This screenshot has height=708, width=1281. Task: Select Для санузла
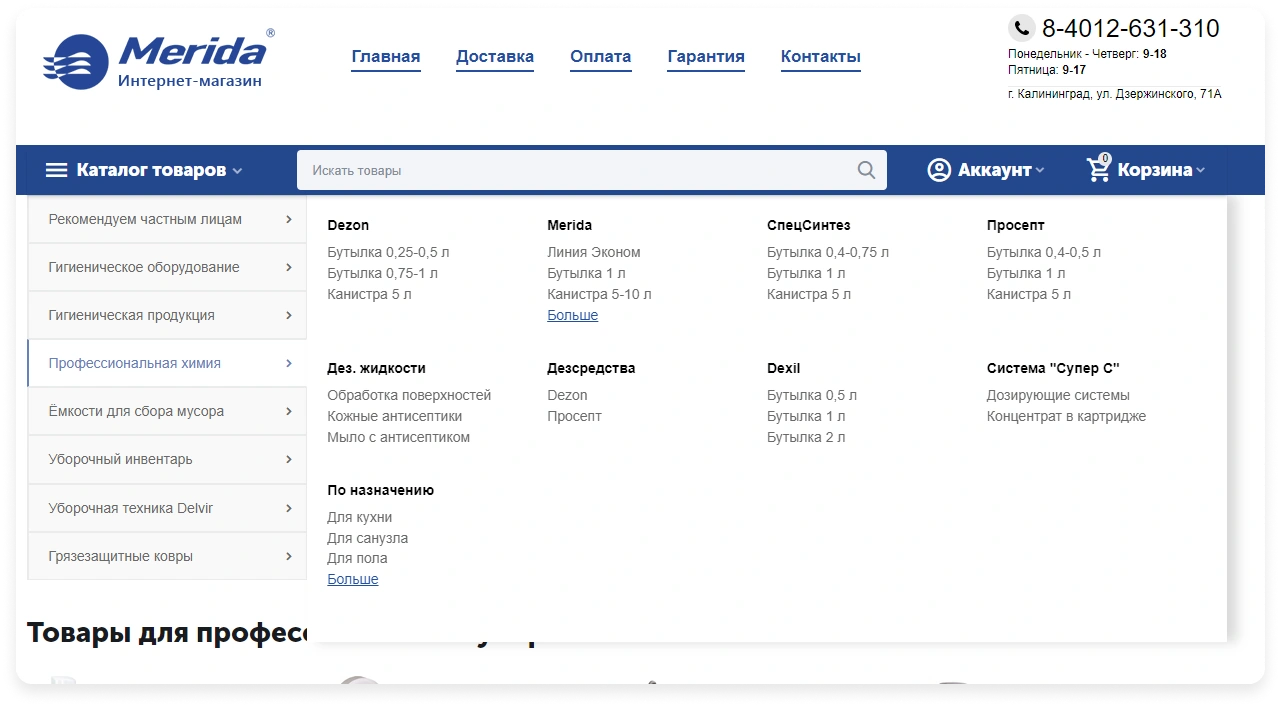[x=368, y=538]
